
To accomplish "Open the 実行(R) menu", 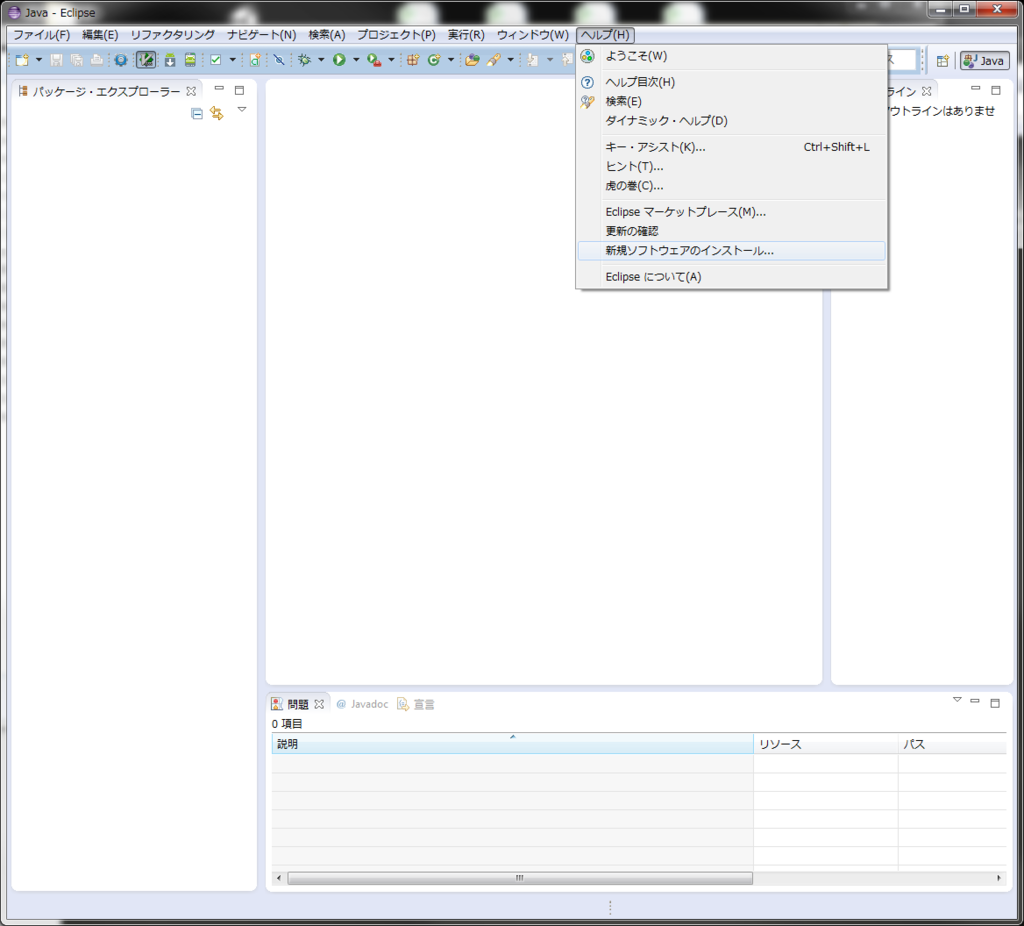I will [x=466, y=35].
